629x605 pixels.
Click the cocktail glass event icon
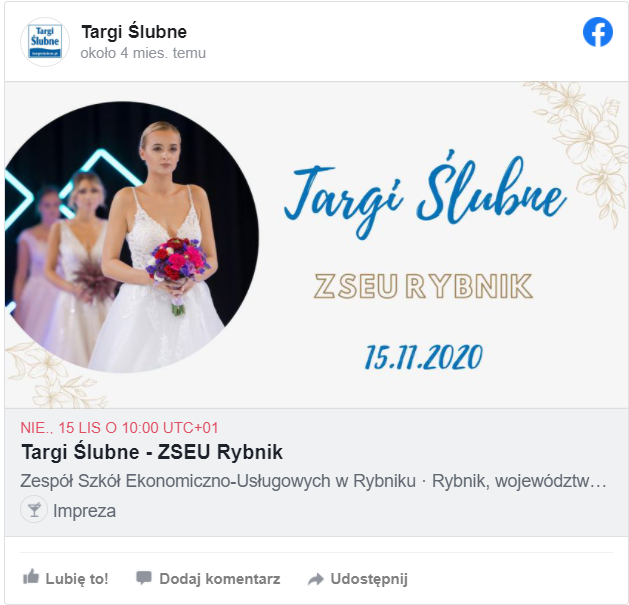tap(34, 509)
